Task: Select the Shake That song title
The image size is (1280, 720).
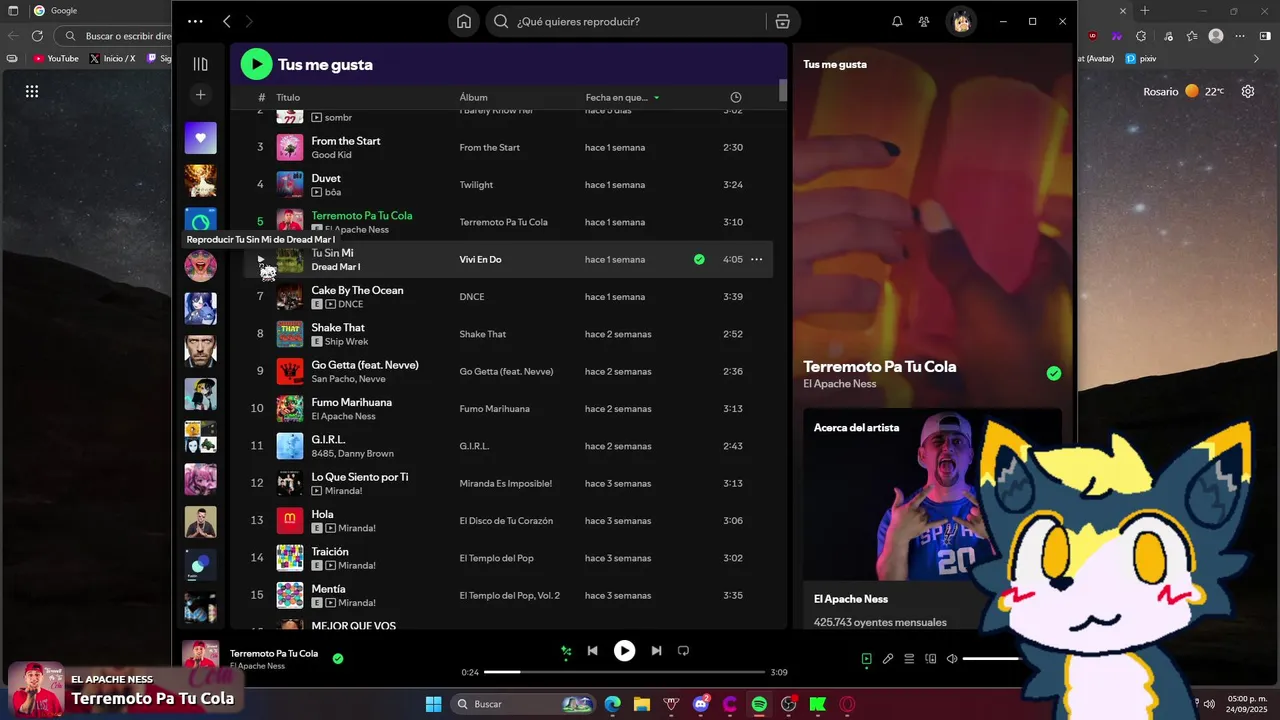Action: tap(338, 327)
